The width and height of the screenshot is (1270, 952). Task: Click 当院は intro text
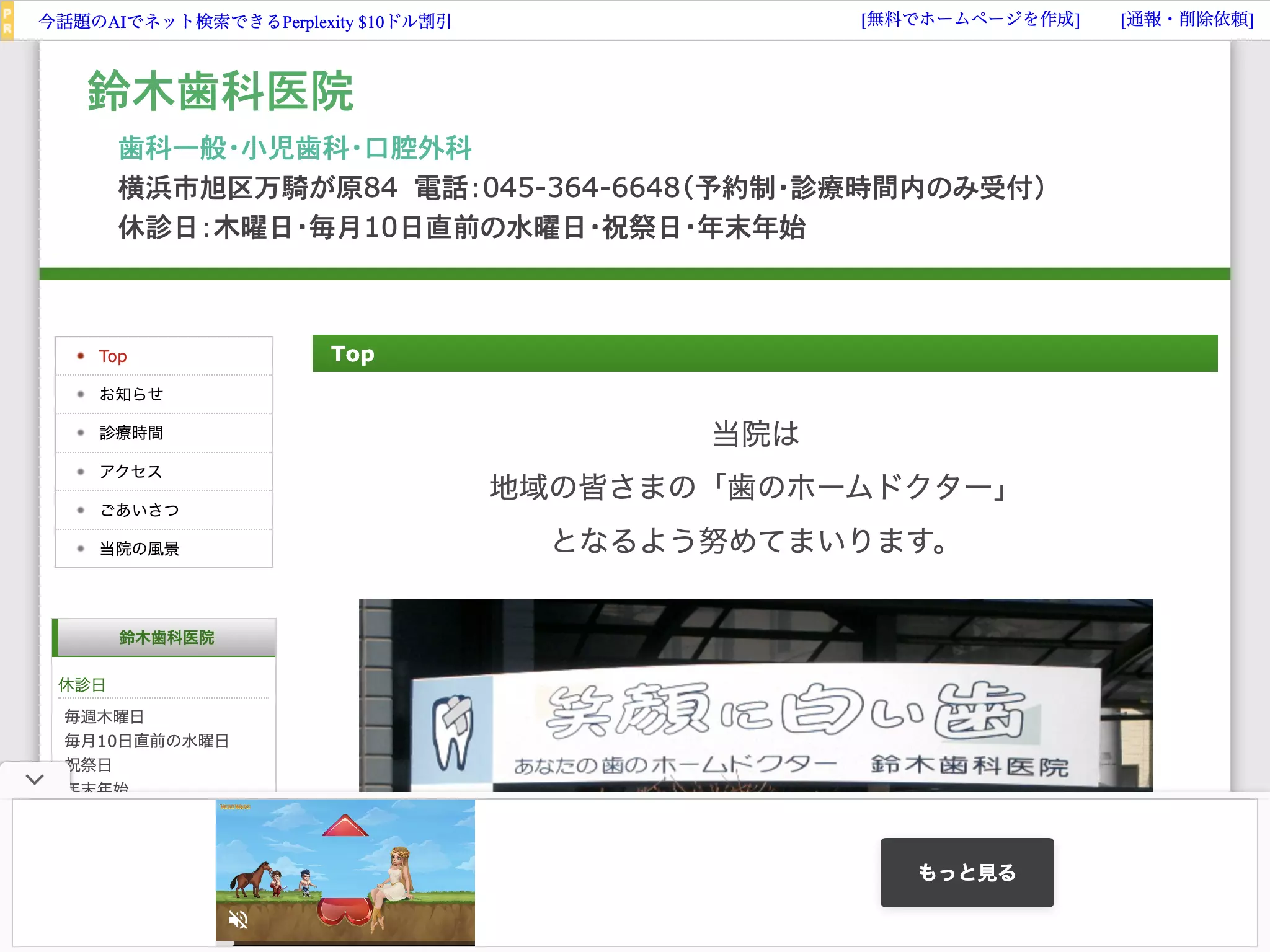coord(756,434)
